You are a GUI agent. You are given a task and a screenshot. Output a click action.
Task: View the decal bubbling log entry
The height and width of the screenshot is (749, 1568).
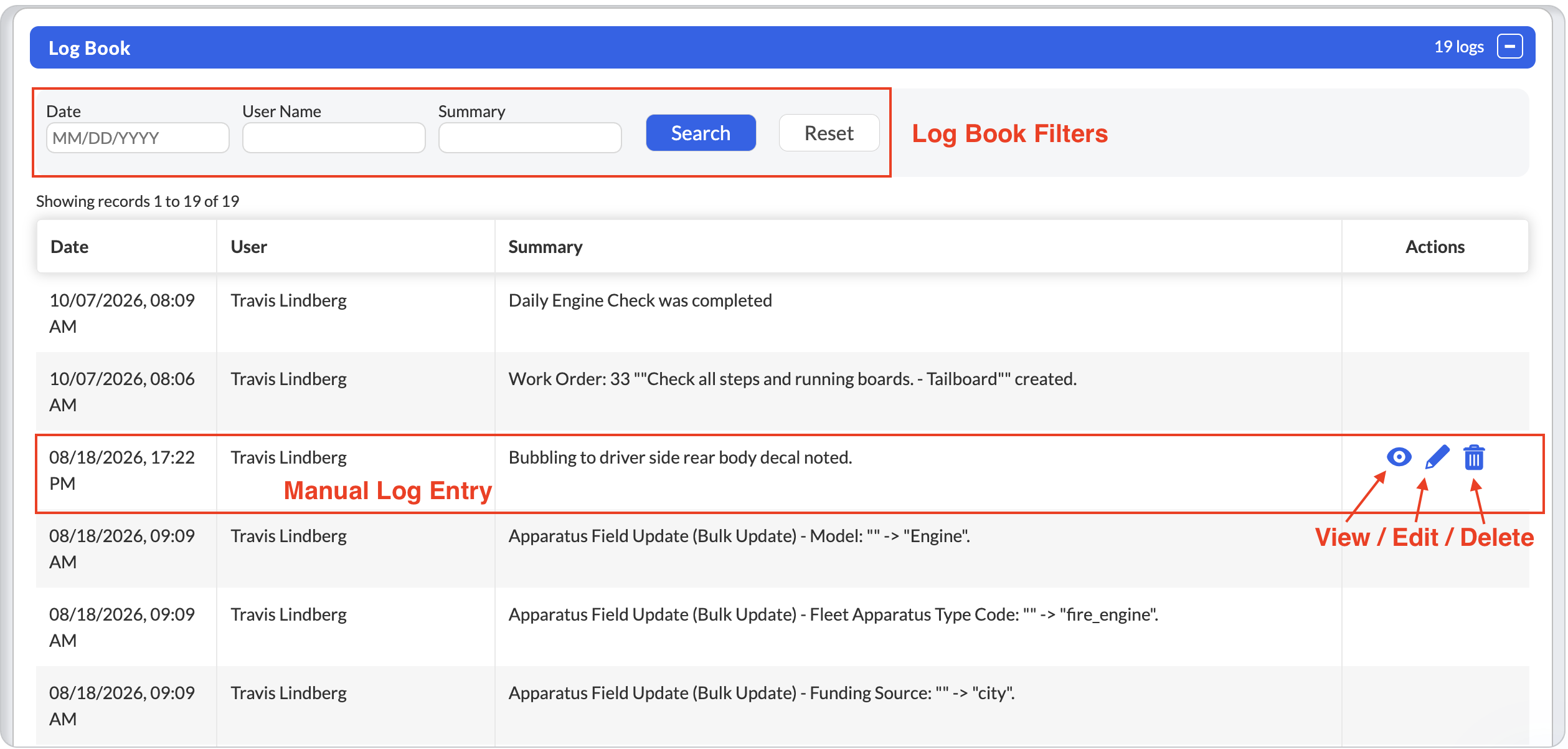pyautogui.click(x=1399, y=457)
